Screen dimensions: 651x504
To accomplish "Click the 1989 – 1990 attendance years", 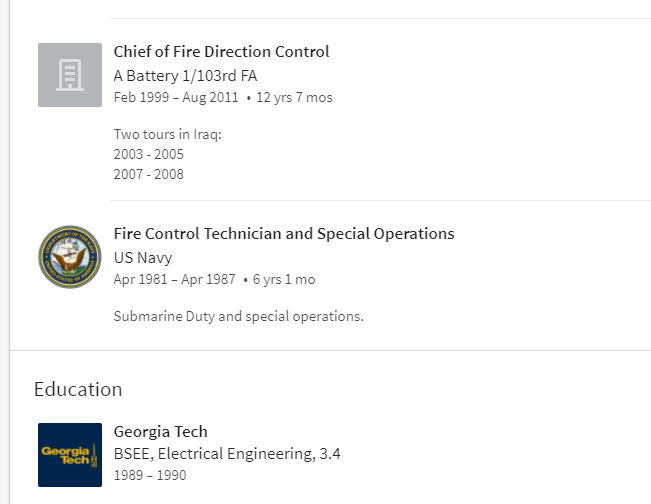I will pyautogui.click(x=150, y=475).
